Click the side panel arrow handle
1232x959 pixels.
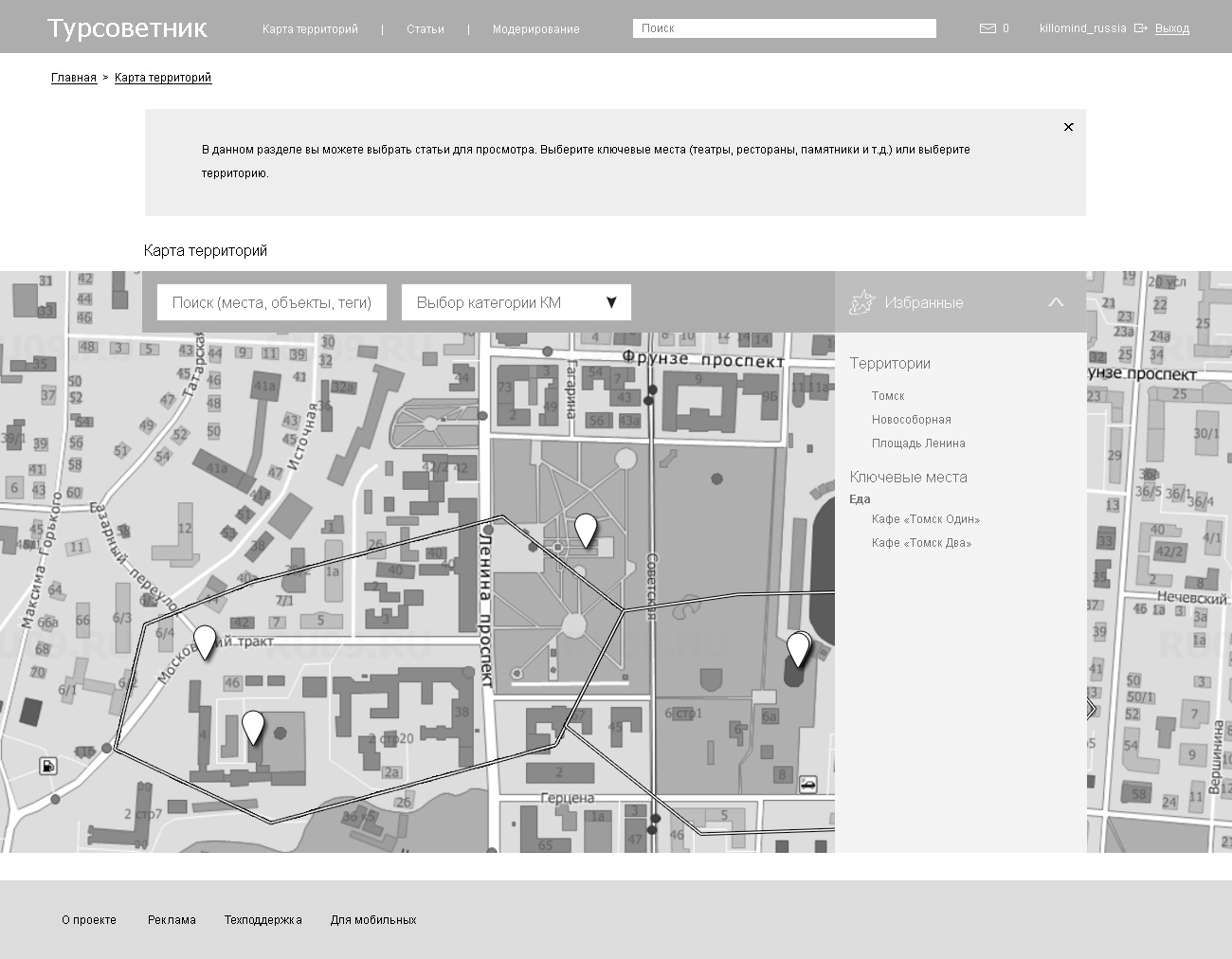(x=1092, y=709)
